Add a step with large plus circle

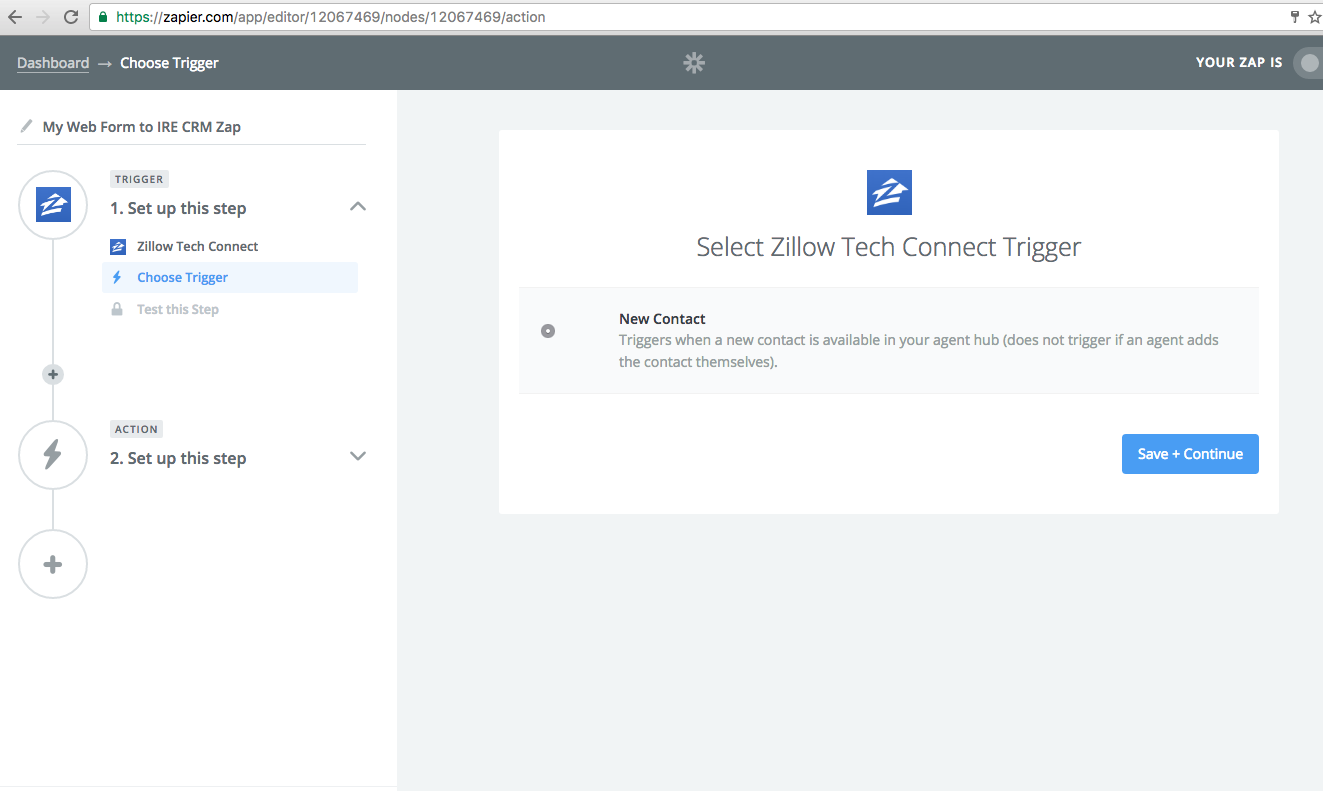click(53, 564)
